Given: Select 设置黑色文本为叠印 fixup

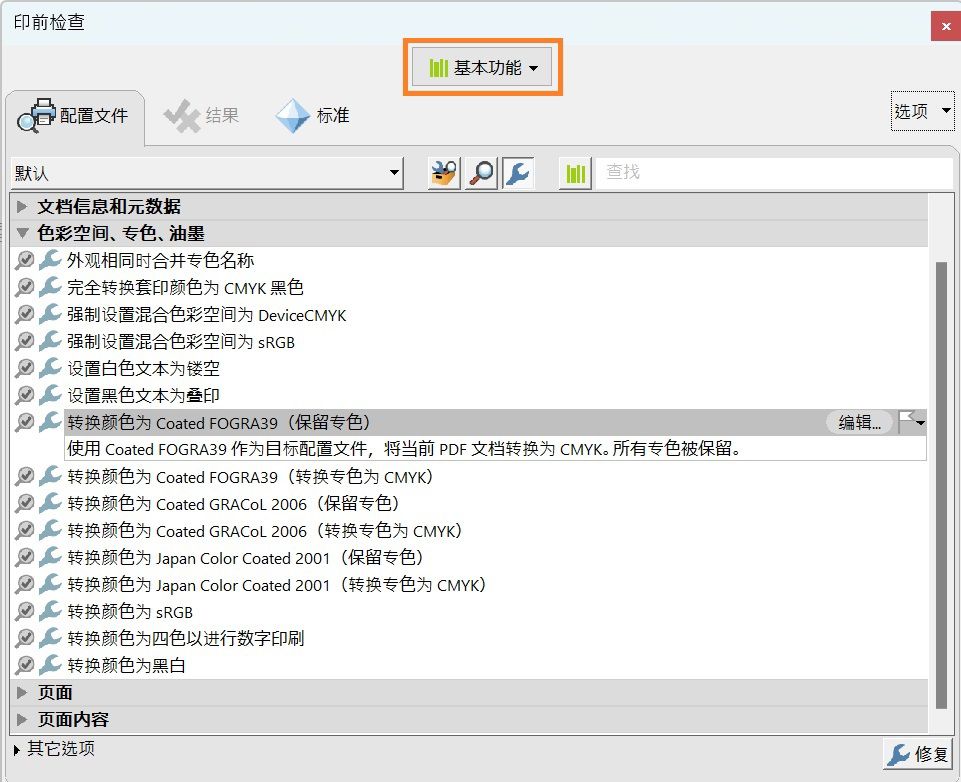Looking at the screenshot, I should [x=143, y=396].
